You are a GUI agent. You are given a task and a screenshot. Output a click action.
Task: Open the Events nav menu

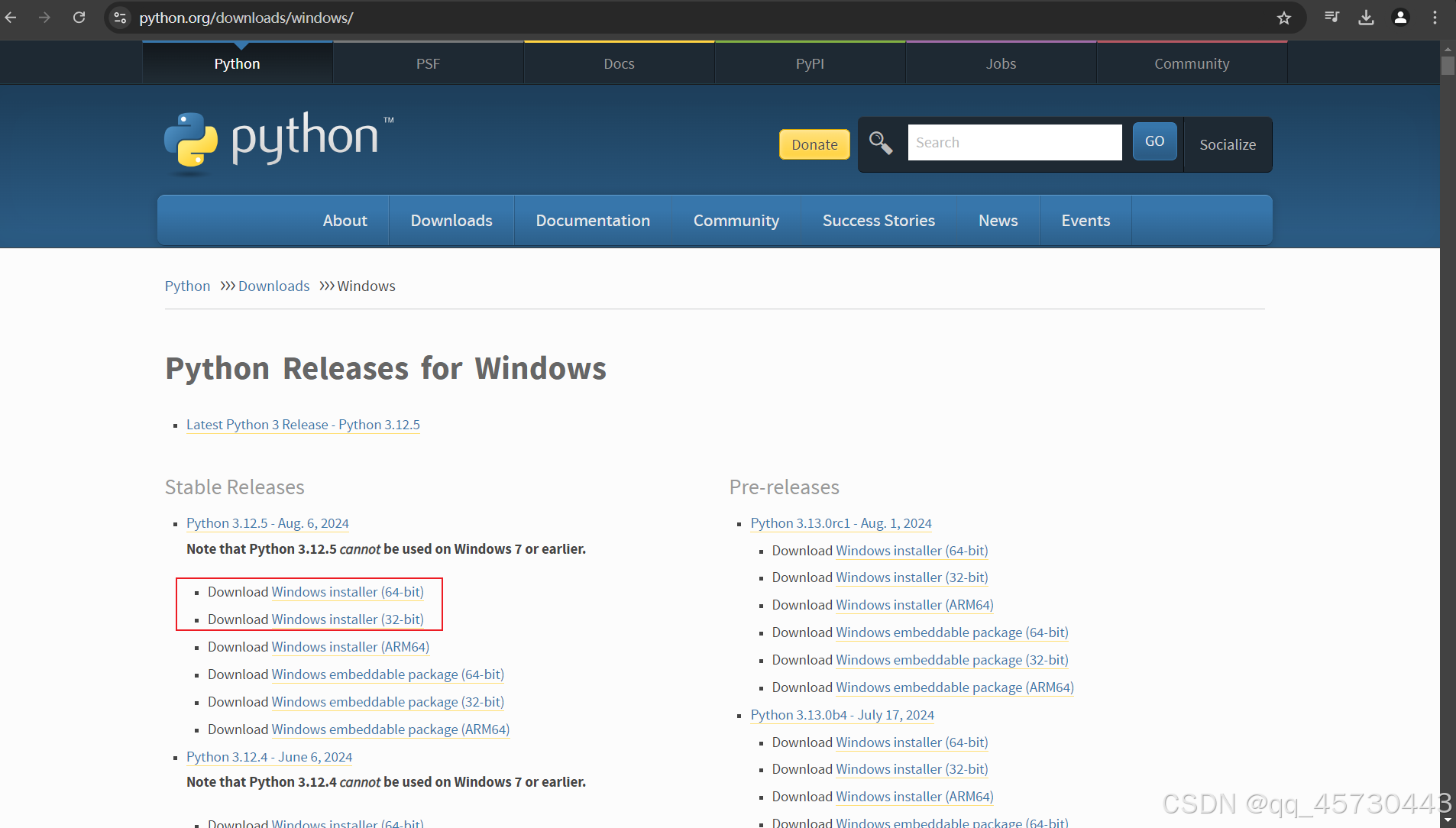[x=1086, y=220]
